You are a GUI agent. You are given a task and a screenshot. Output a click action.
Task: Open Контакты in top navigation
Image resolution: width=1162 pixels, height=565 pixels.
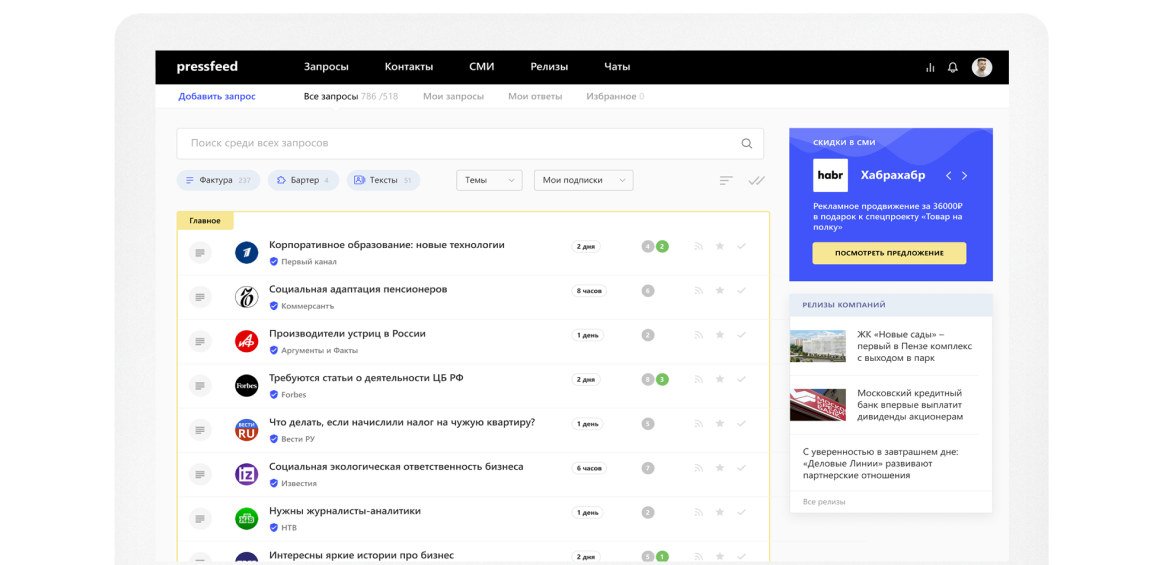[409, 67]
